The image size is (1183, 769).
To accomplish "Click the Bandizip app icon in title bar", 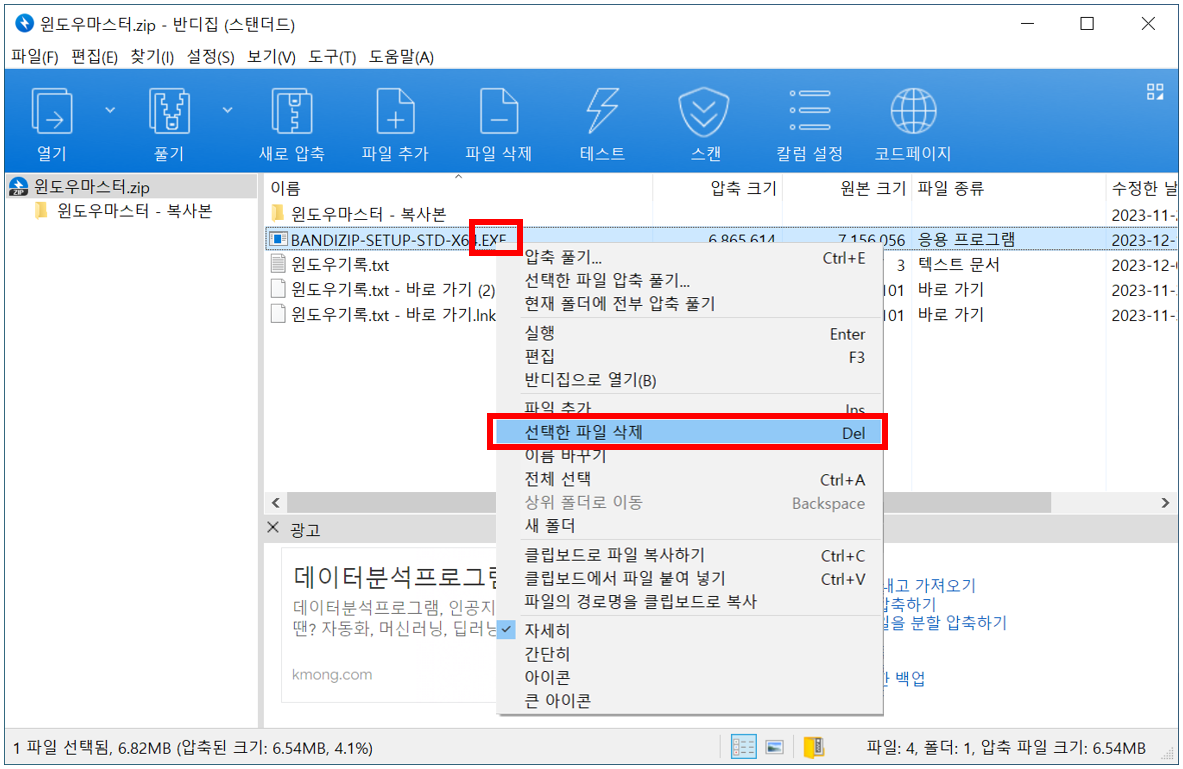I will click(24, 24).
